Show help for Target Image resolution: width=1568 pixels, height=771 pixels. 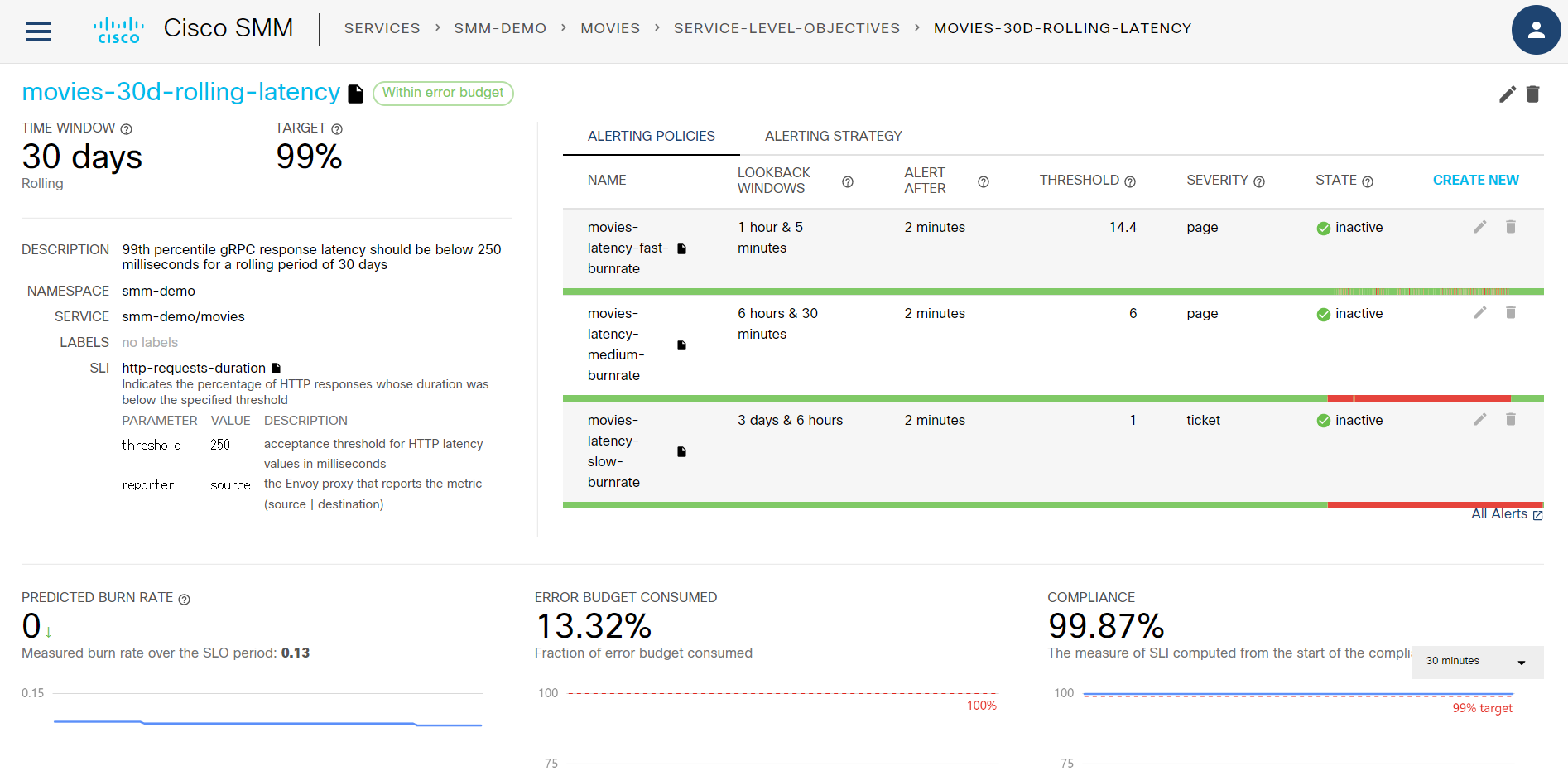point(337,129)
